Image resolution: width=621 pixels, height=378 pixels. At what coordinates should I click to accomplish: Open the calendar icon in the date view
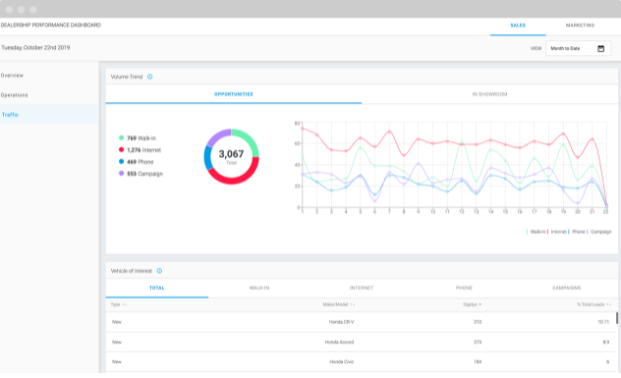601,48
